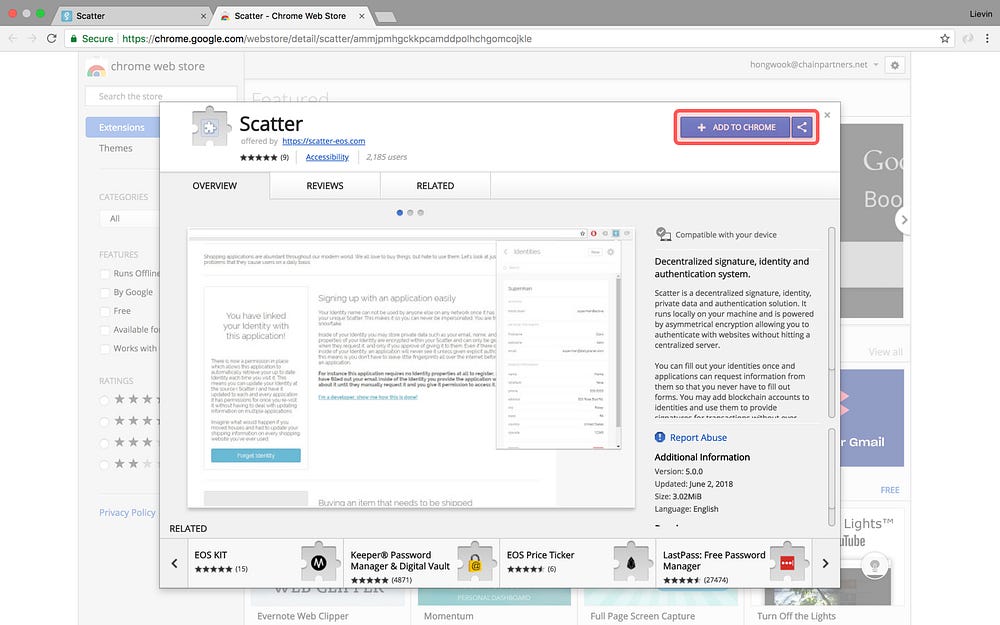Click the EOS Price Ticker puzzle icon
Viewport: 1000px width, 625px height.
tap(631, 562)
